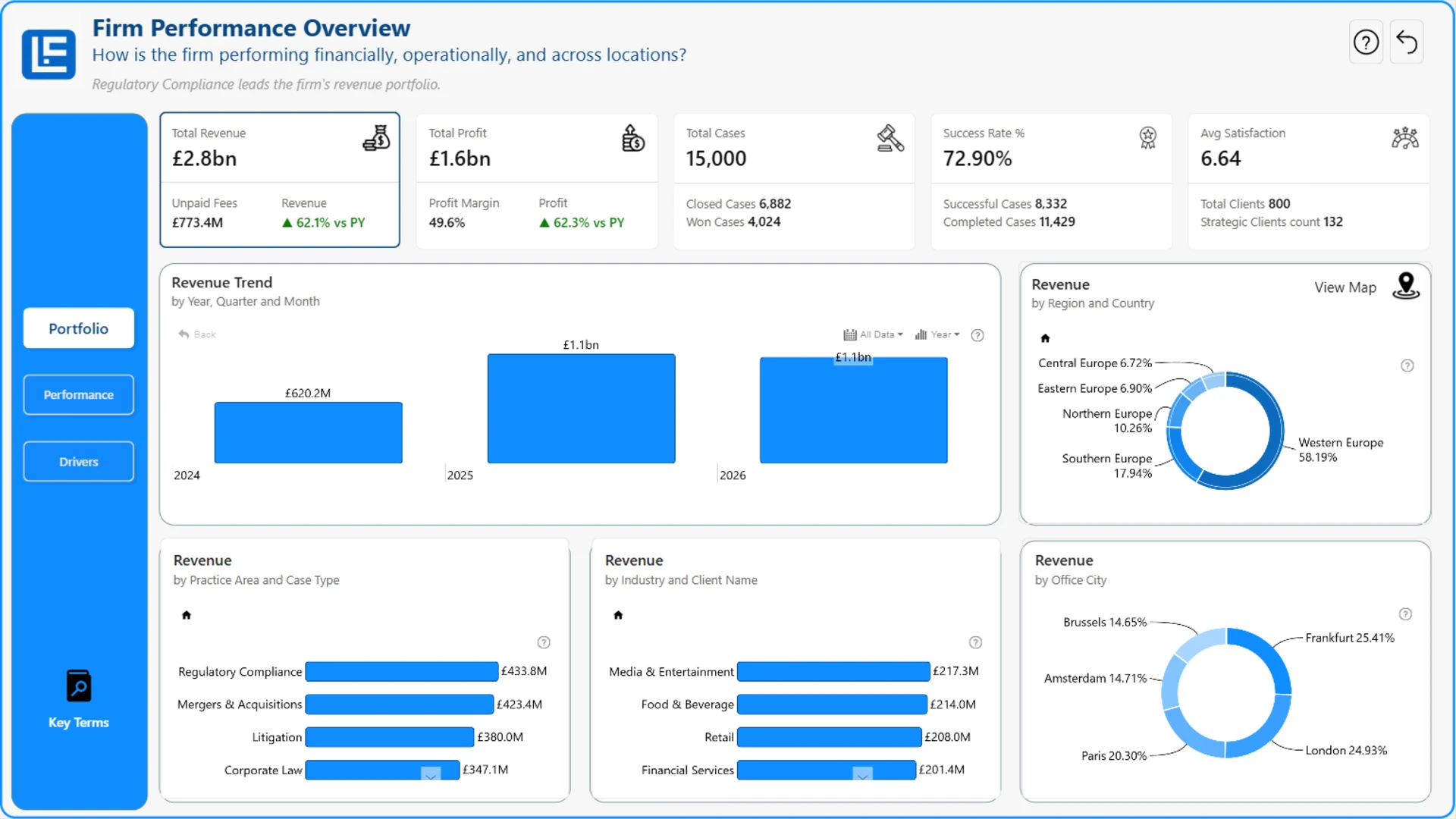Select the Mergers & Acquisitions bar
The image size is (1456, 819).
[400, 704]
